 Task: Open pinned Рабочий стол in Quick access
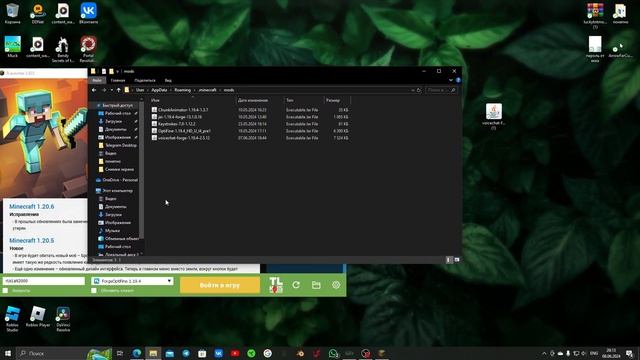[118, 113]
